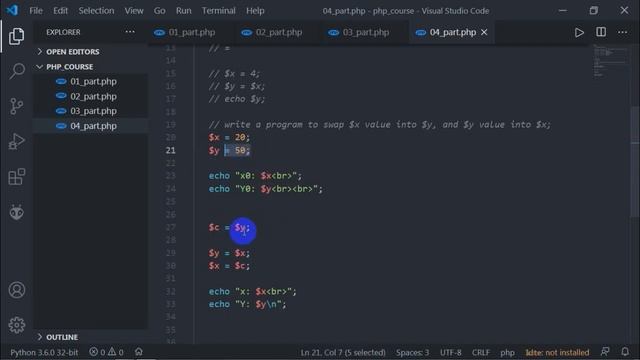This screenshot has width=640, height=360.
Task: Close the 04_part.php tab
Action: [484, 32]
